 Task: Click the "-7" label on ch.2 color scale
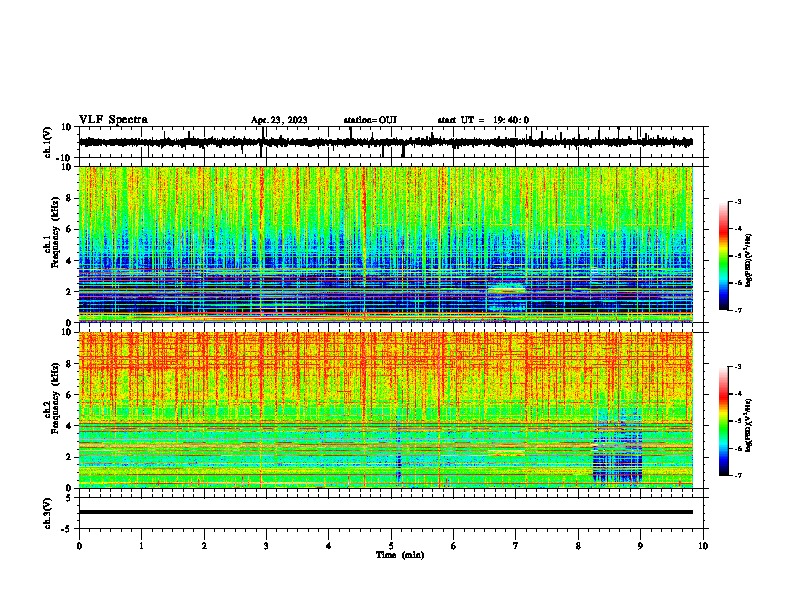point(737,476)
